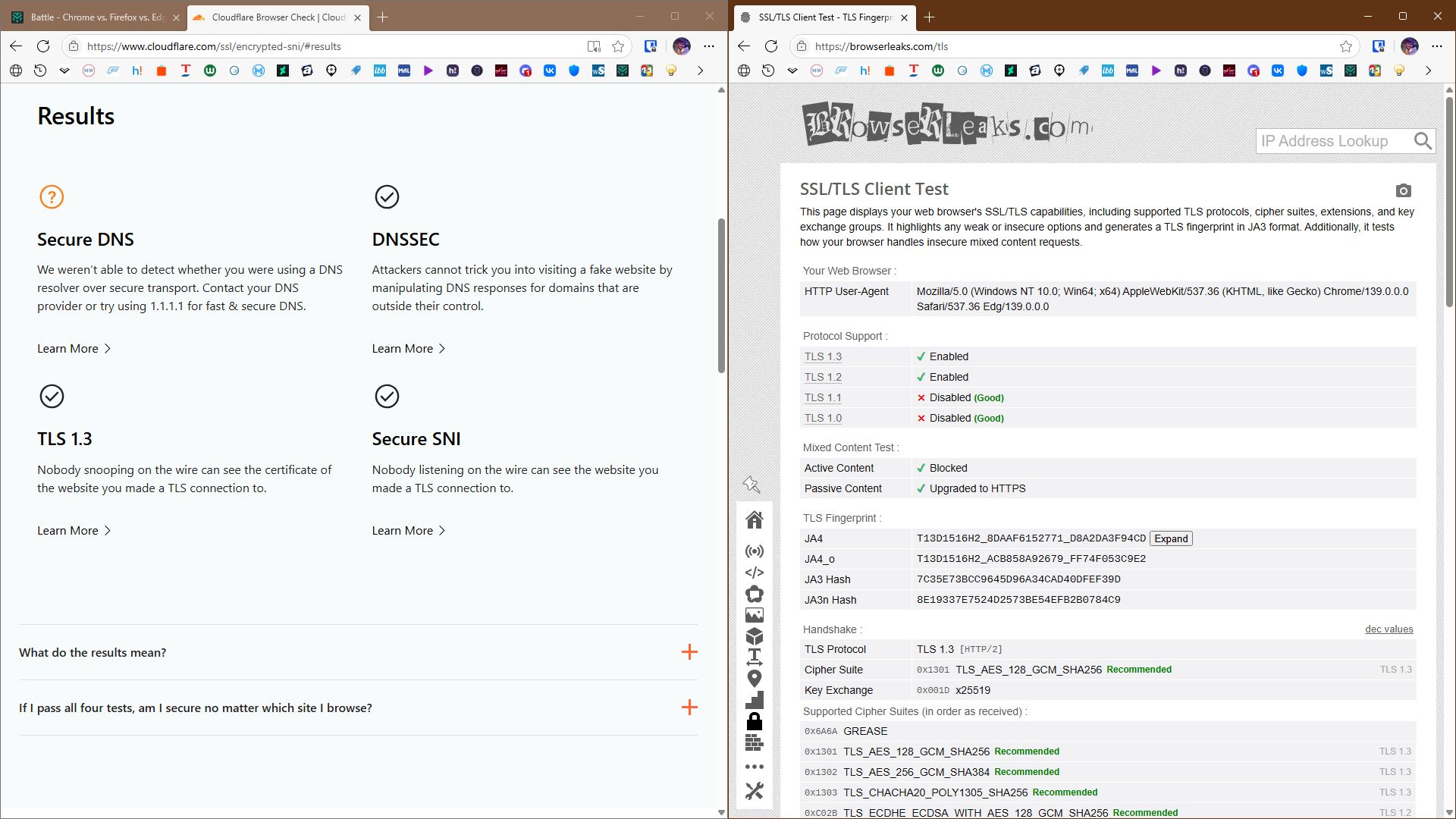Open code brackets icon in BrowserLeaks sidebar

pyautogui.click(x=754, y=573)
